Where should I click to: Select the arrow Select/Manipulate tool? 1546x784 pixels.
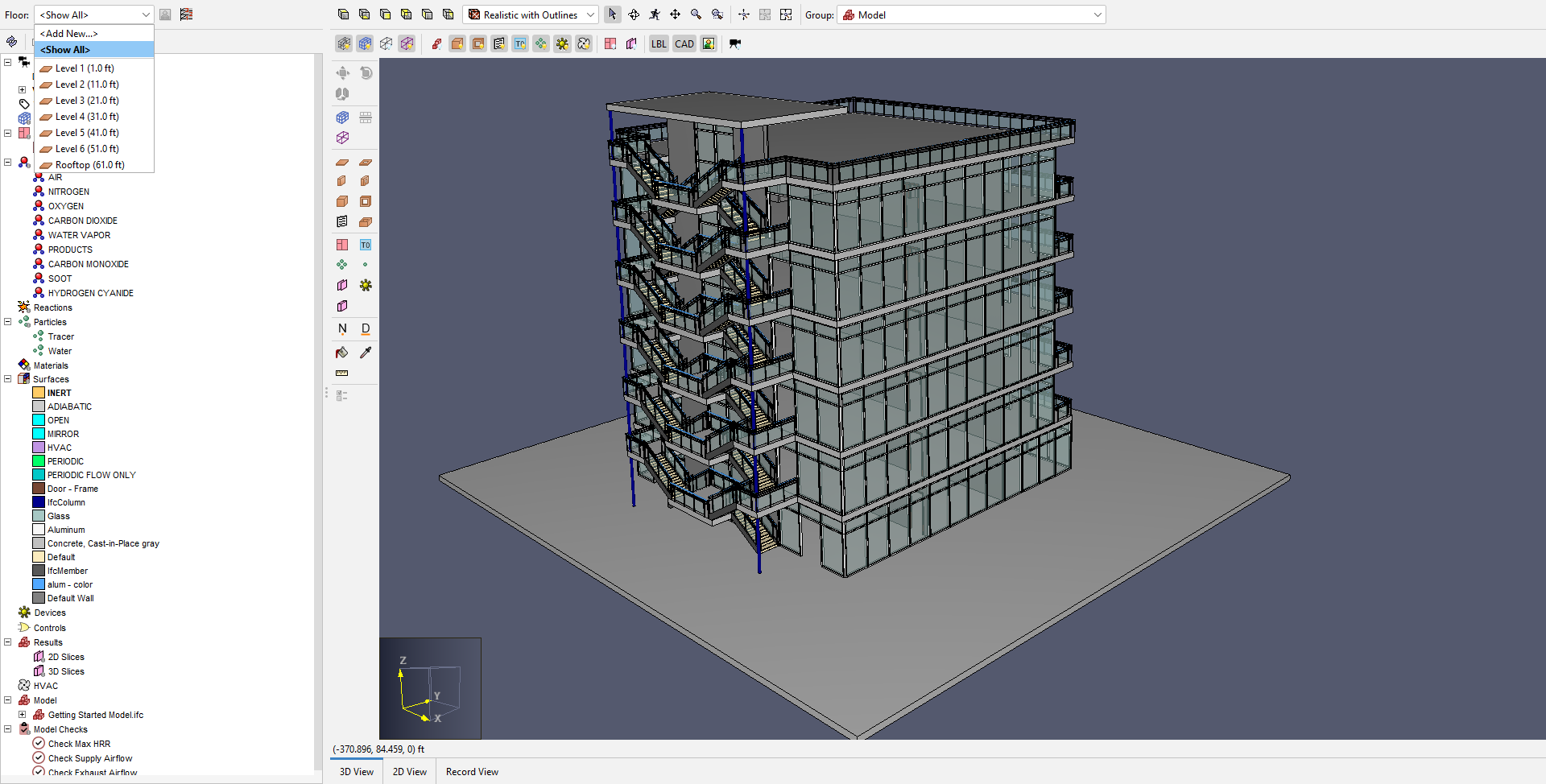pos(613,14)
